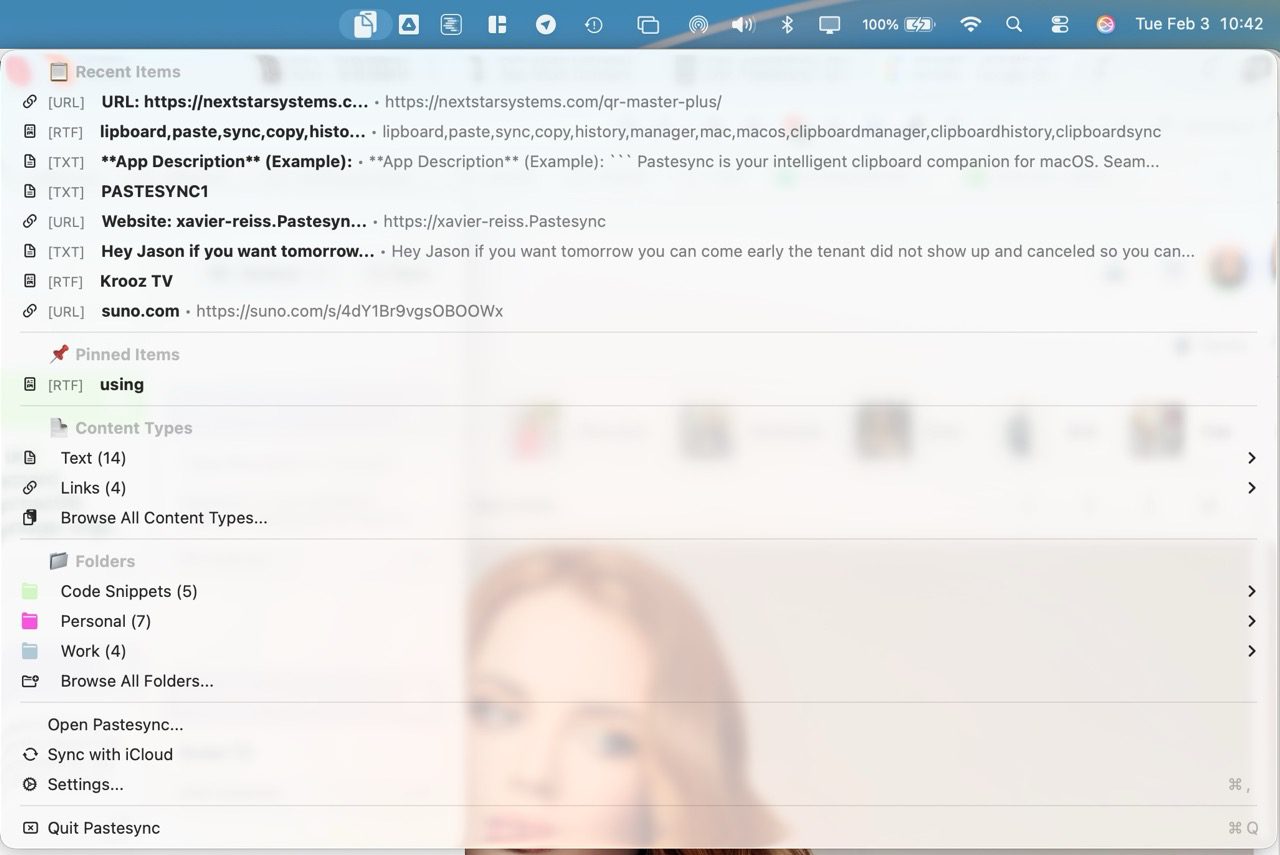Select the pinned 'using' RTF item
1280x855 pixels.
pos(121,384)
